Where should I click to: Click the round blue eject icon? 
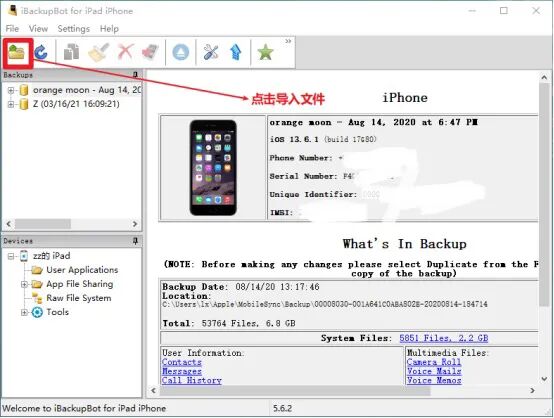181,53
